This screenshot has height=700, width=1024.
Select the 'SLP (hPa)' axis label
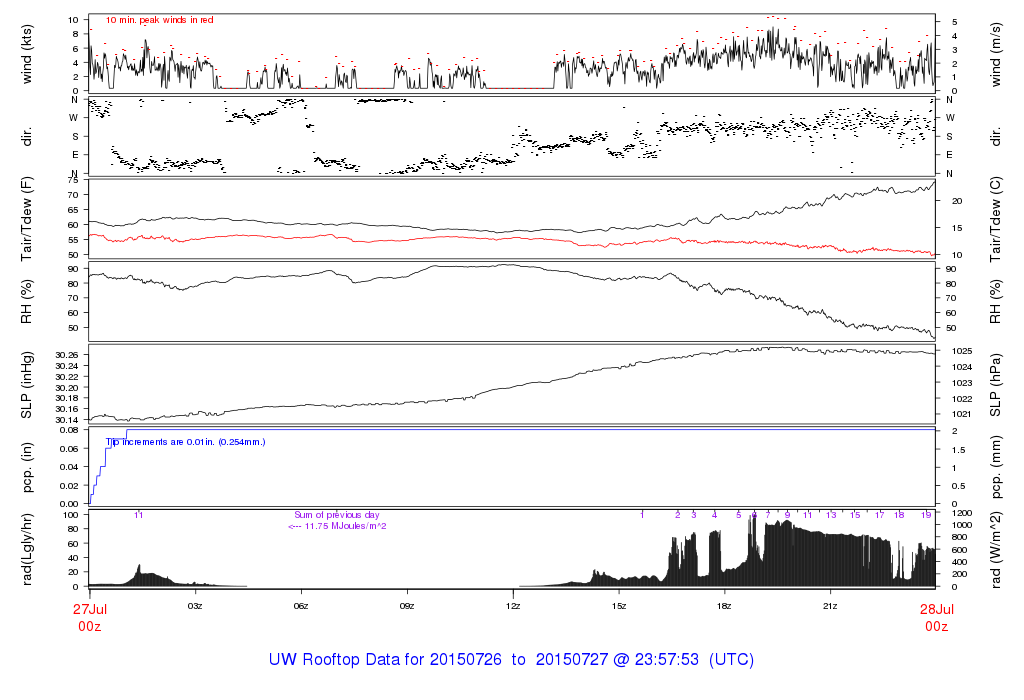996,385
